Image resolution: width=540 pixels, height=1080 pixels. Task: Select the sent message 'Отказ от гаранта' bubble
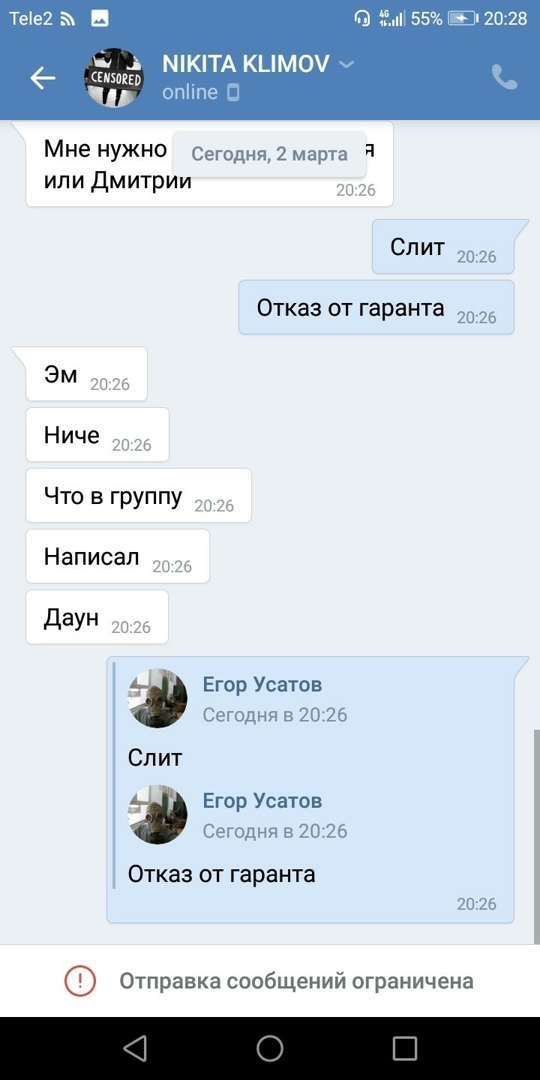coord(376,307)
